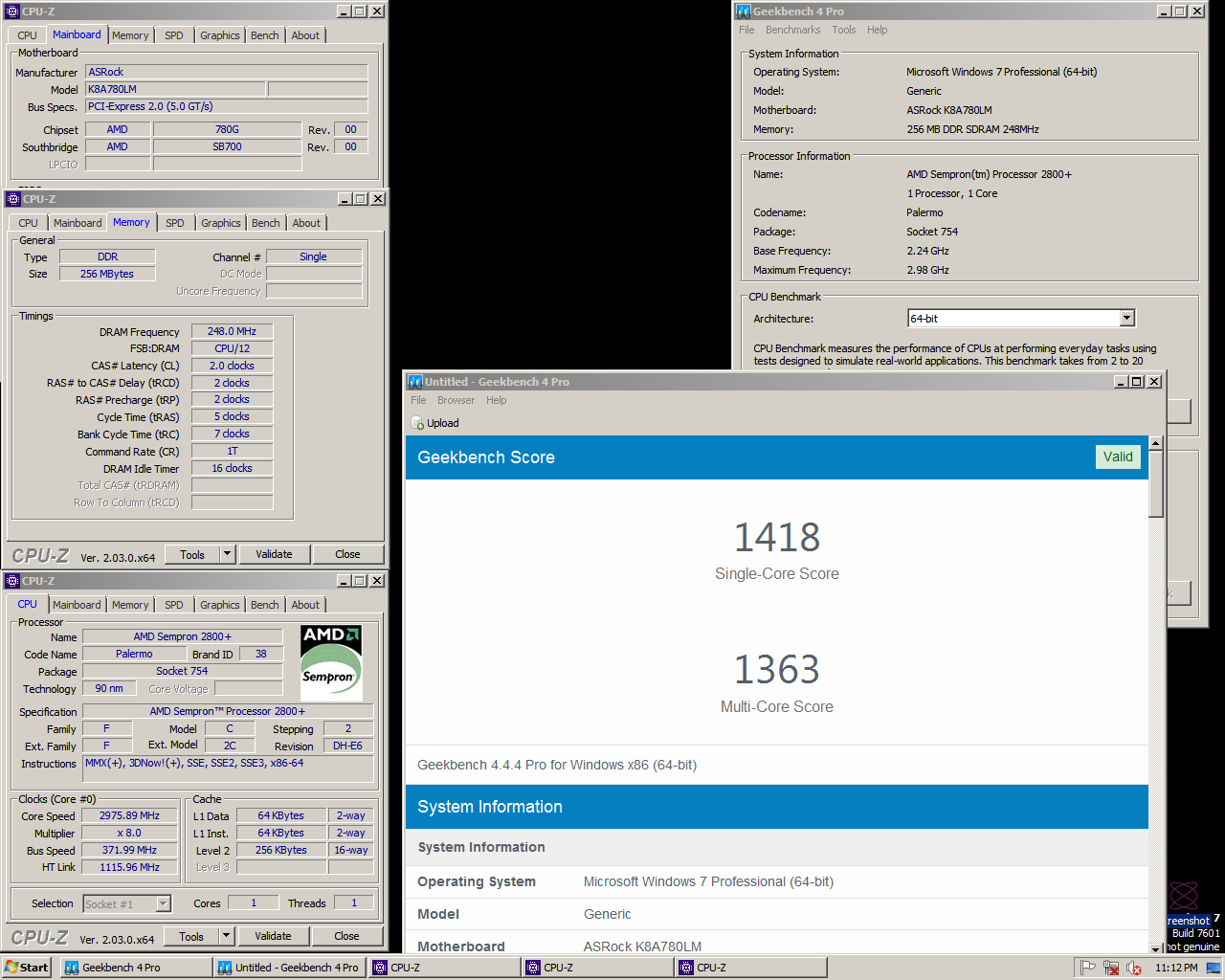
Task: Click the Start button on the taskbar
Action: (x=27, y=968)
